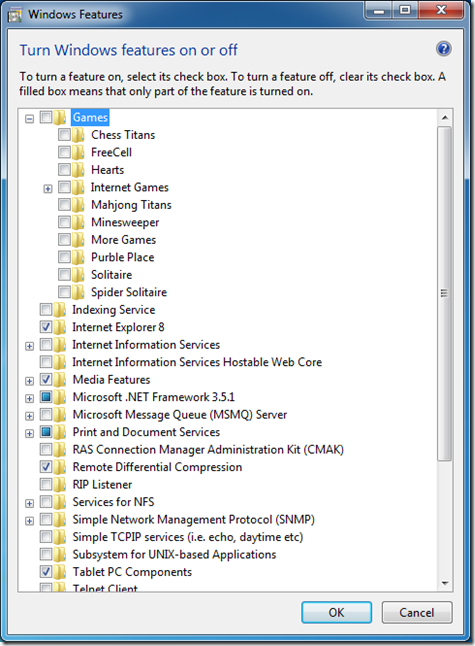Click the Minesweeper folder icon
Screen dimensions: 475x646
click(78, 222)
